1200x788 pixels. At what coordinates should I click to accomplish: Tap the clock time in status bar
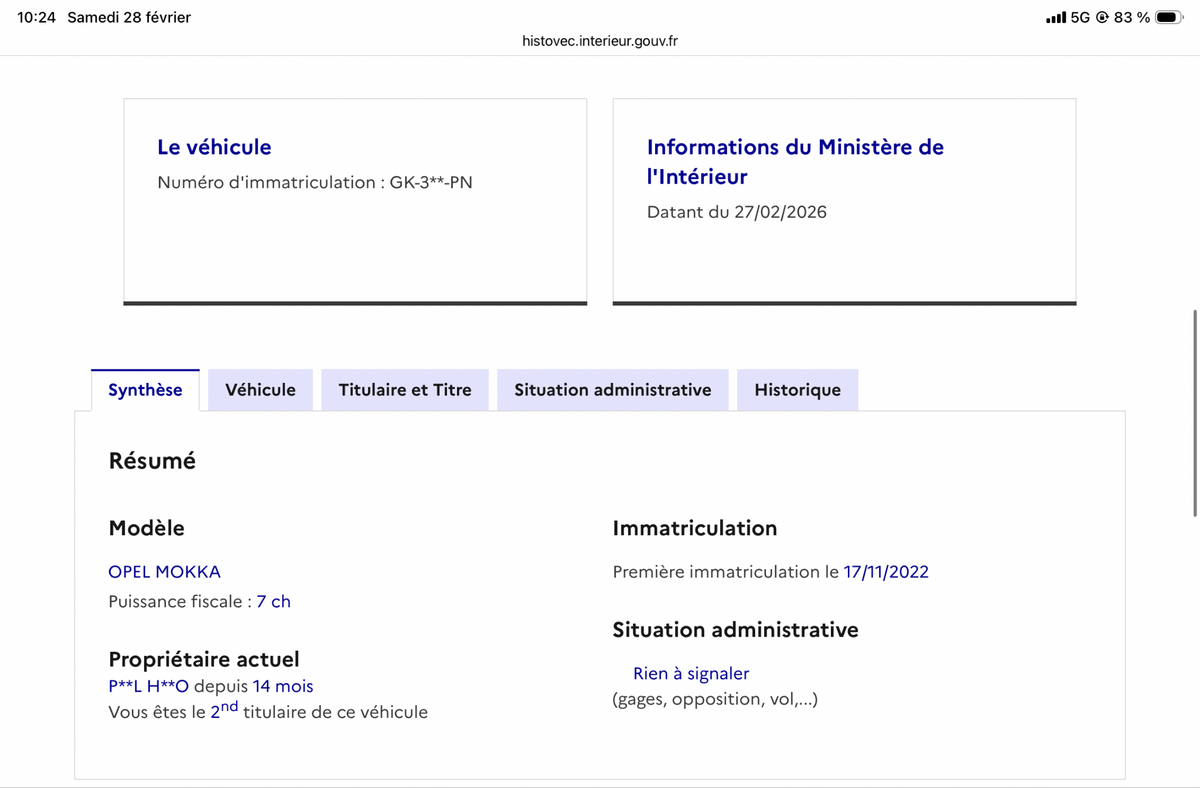[x=36, y=18]
